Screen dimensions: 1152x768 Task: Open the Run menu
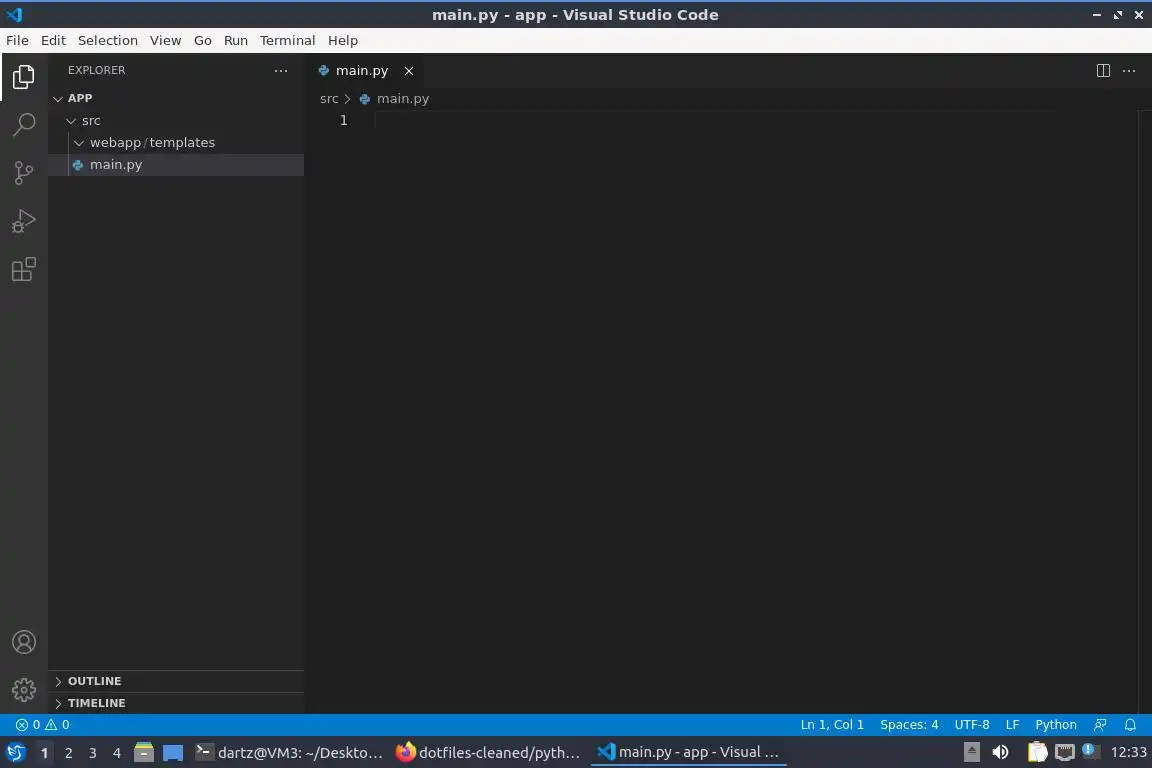click(x=236, y=40)
